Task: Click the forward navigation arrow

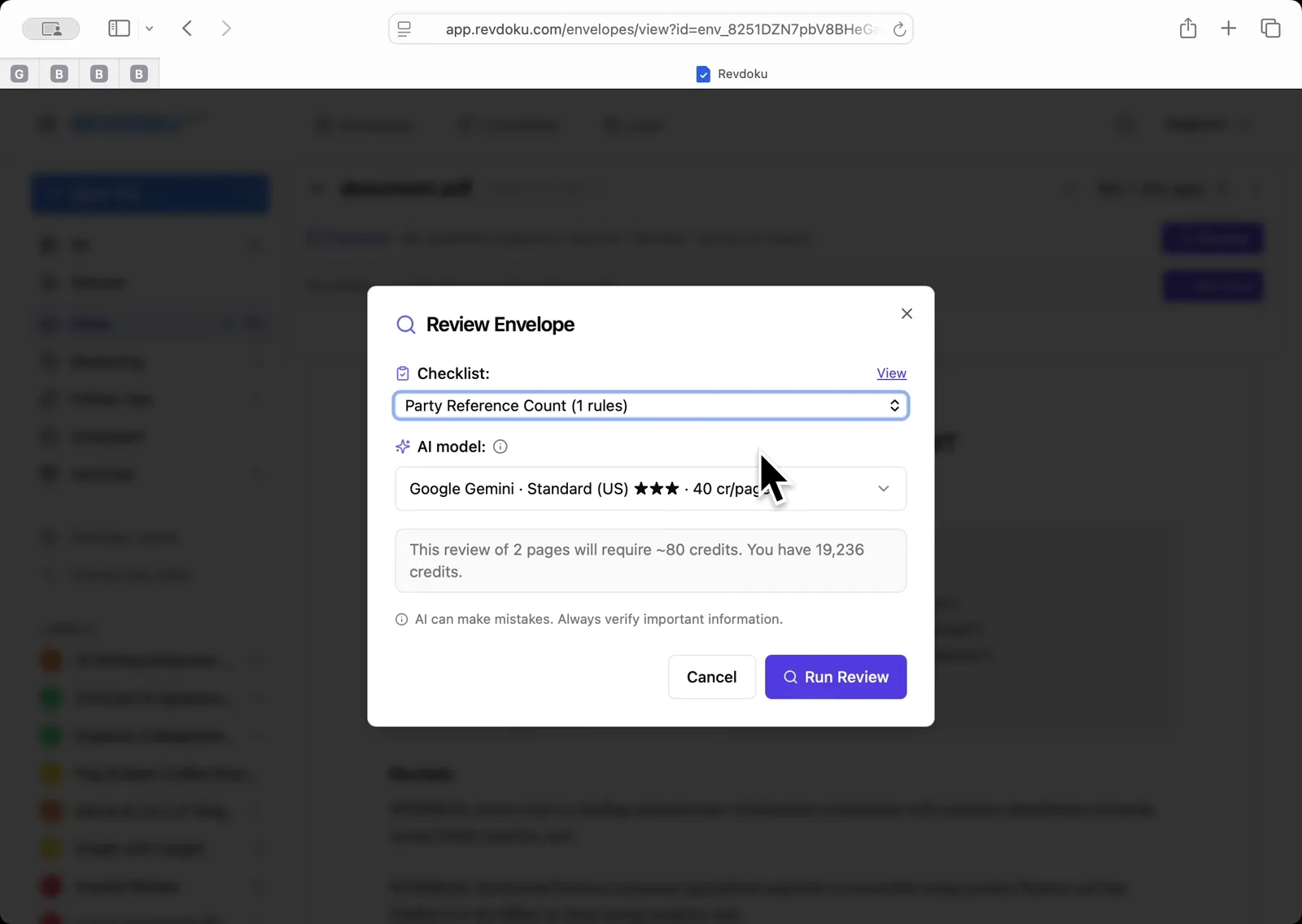Action: click(226, 28)
